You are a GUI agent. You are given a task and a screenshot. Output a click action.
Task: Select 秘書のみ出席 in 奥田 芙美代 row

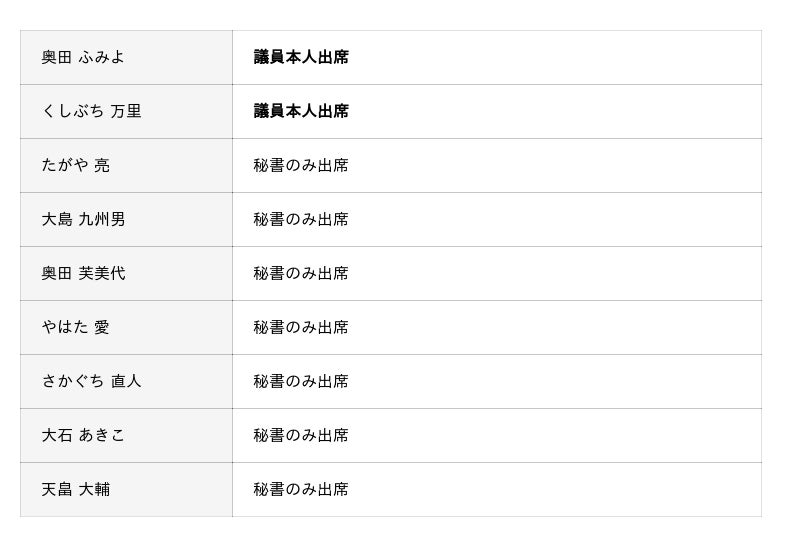point(301,274)
